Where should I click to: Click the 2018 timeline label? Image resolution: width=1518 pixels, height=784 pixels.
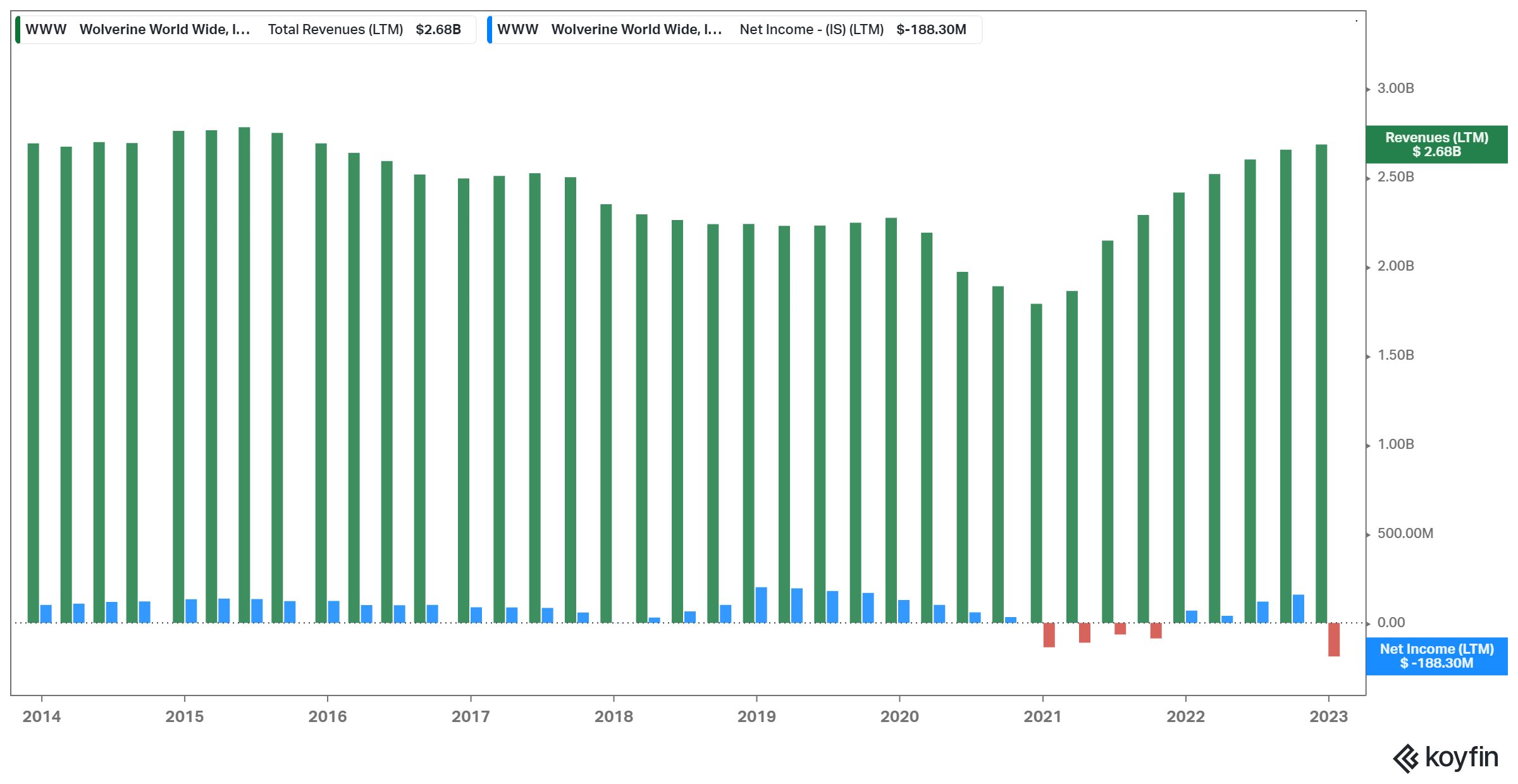[614, 716]
